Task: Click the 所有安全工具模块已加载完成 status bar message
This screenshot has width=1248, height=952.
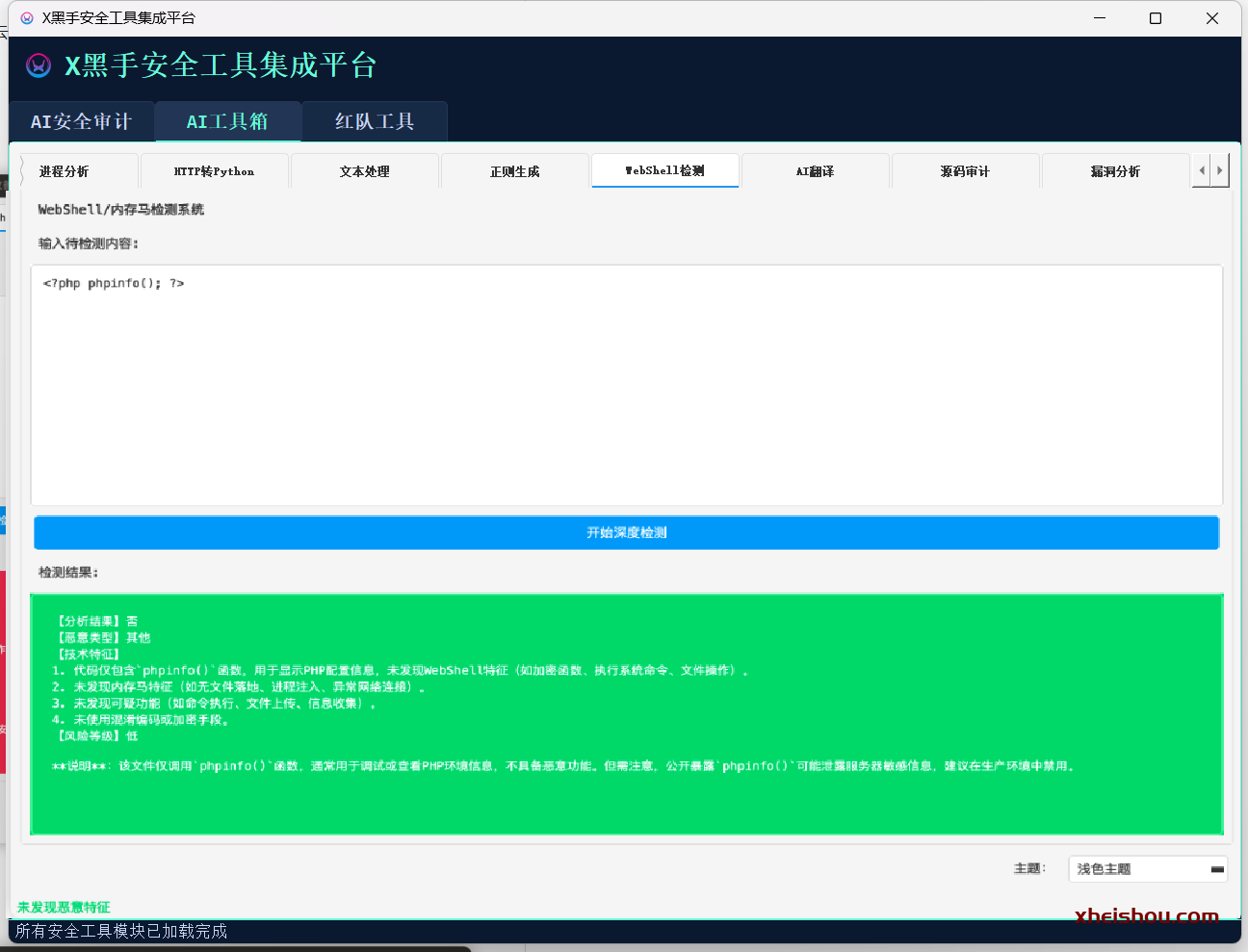Action: coord(121,931)
